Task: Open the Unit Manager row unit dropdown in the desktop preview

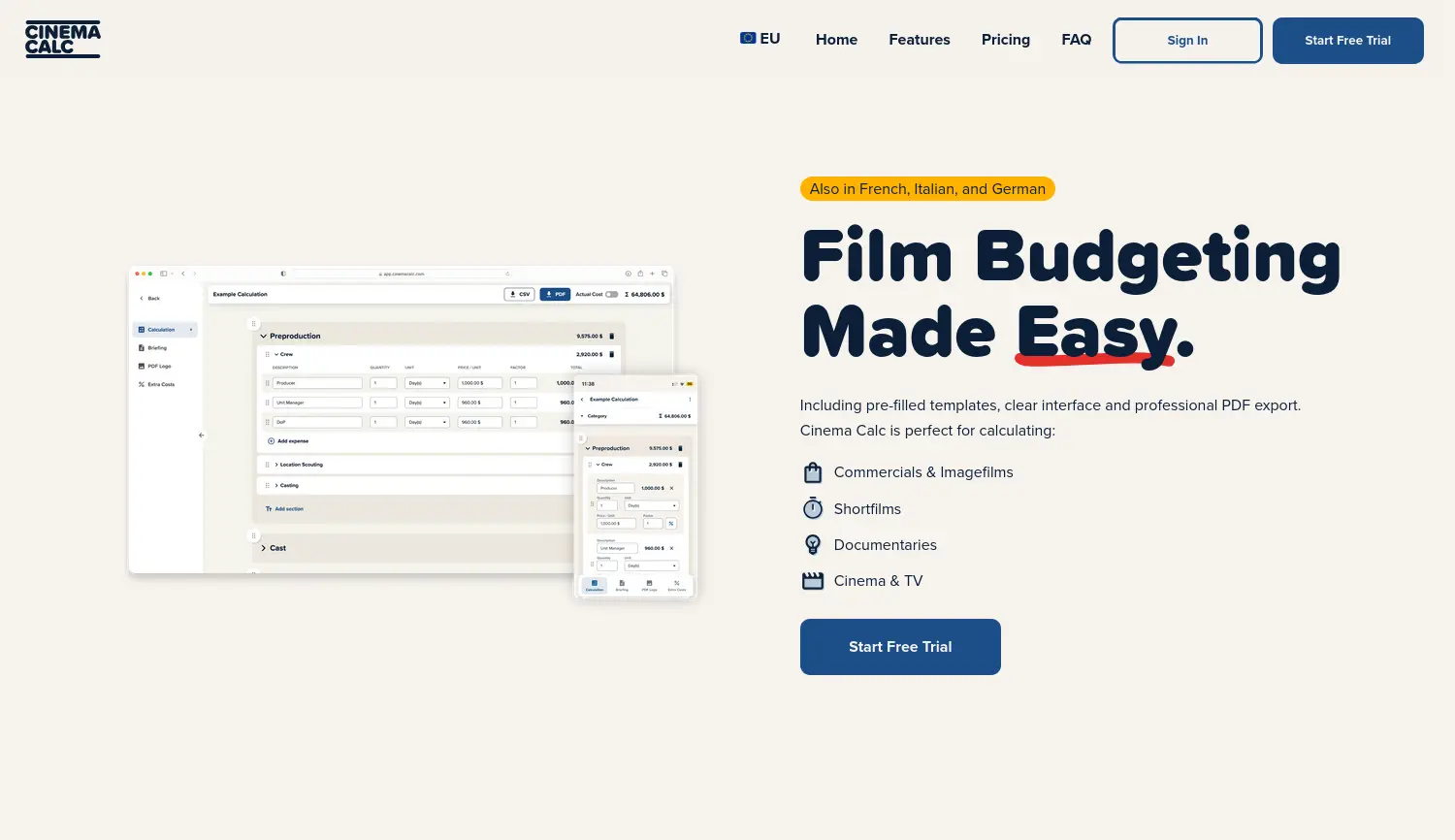Action: [427, 403]
